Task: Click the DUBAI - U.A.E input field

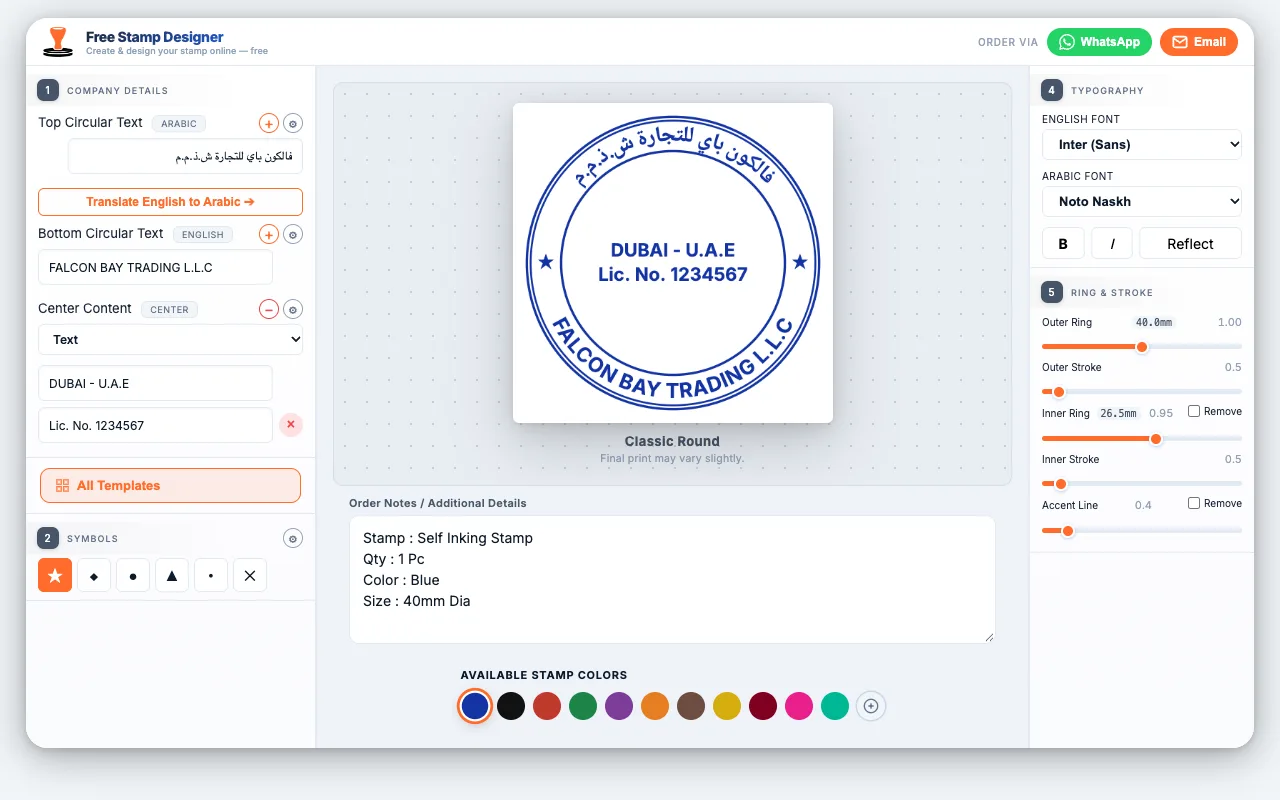Action: pyautogui.click(x=156, y=383)
